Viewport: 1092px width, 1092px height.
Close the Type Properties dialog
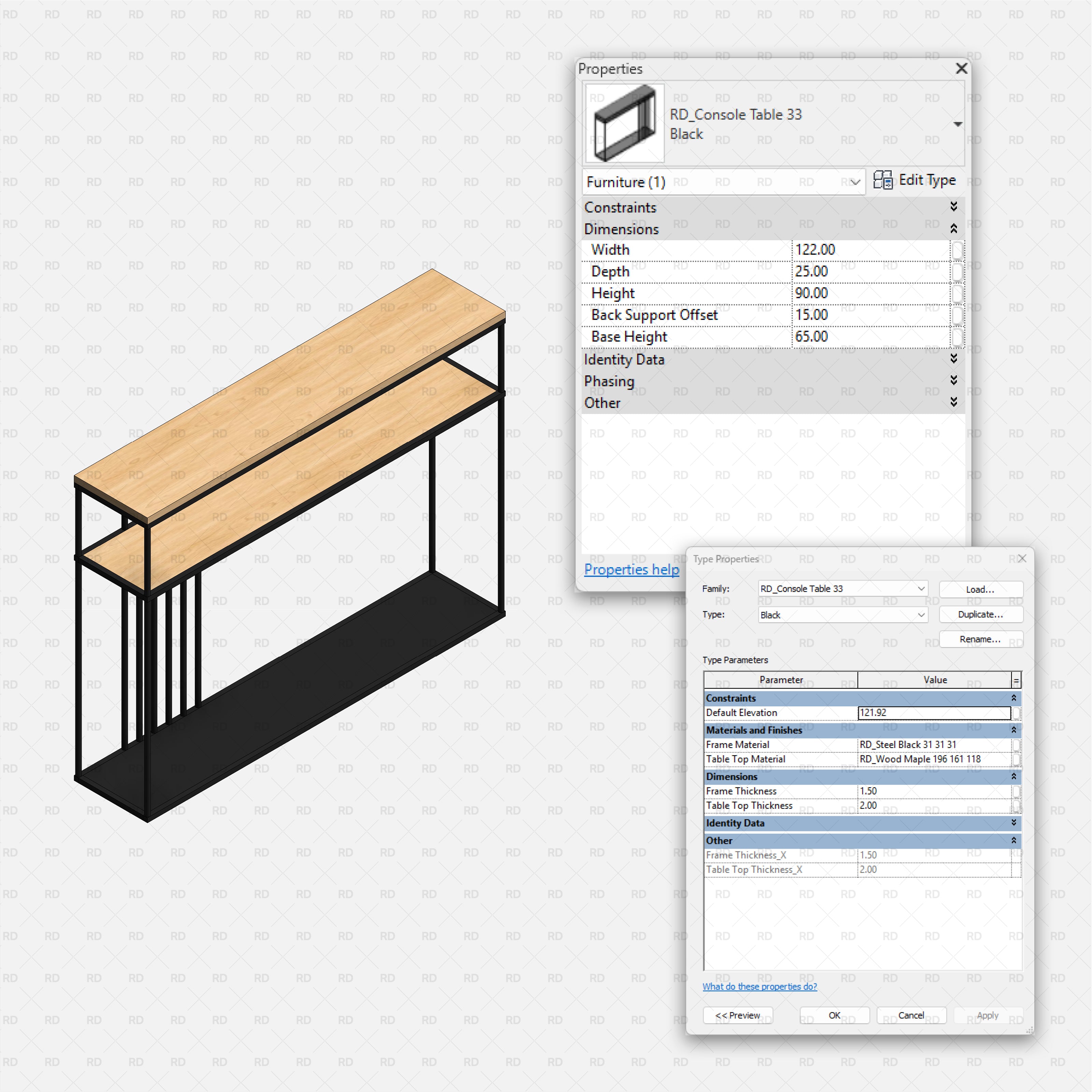pyautogui.click(x=1022, y=558)
